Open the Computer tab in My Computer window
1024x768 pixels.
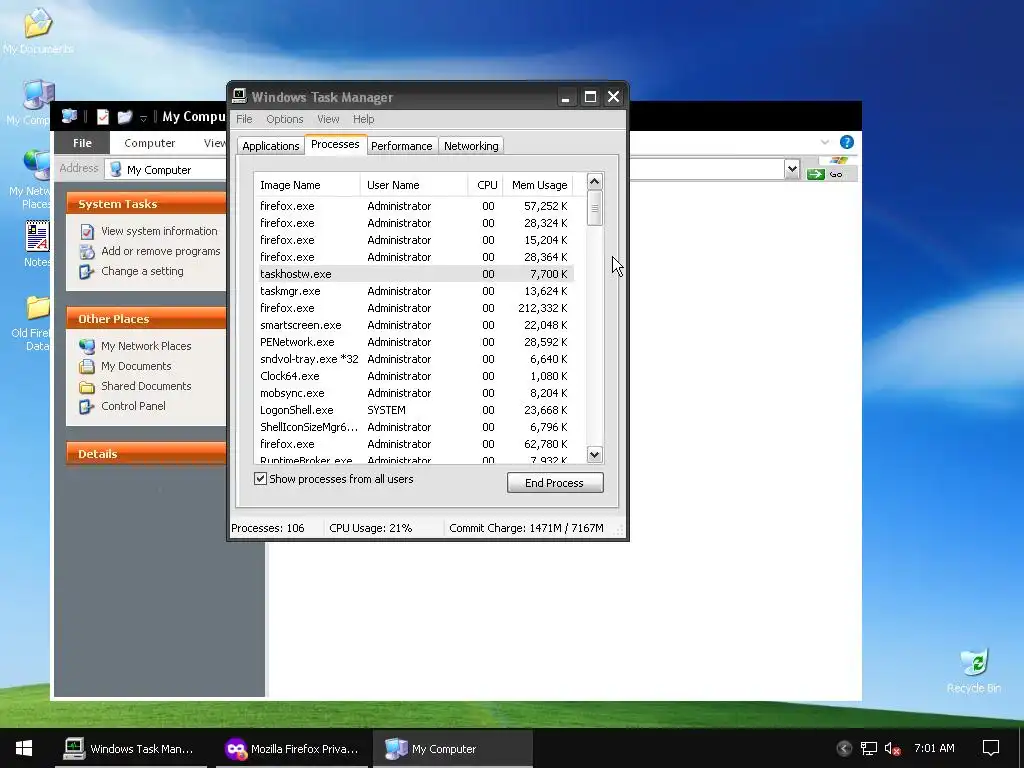coord(150,142)
